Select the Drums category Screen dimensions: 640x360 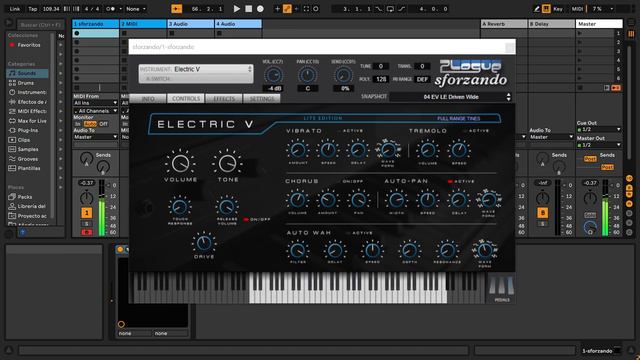click(x=25, y=83)
